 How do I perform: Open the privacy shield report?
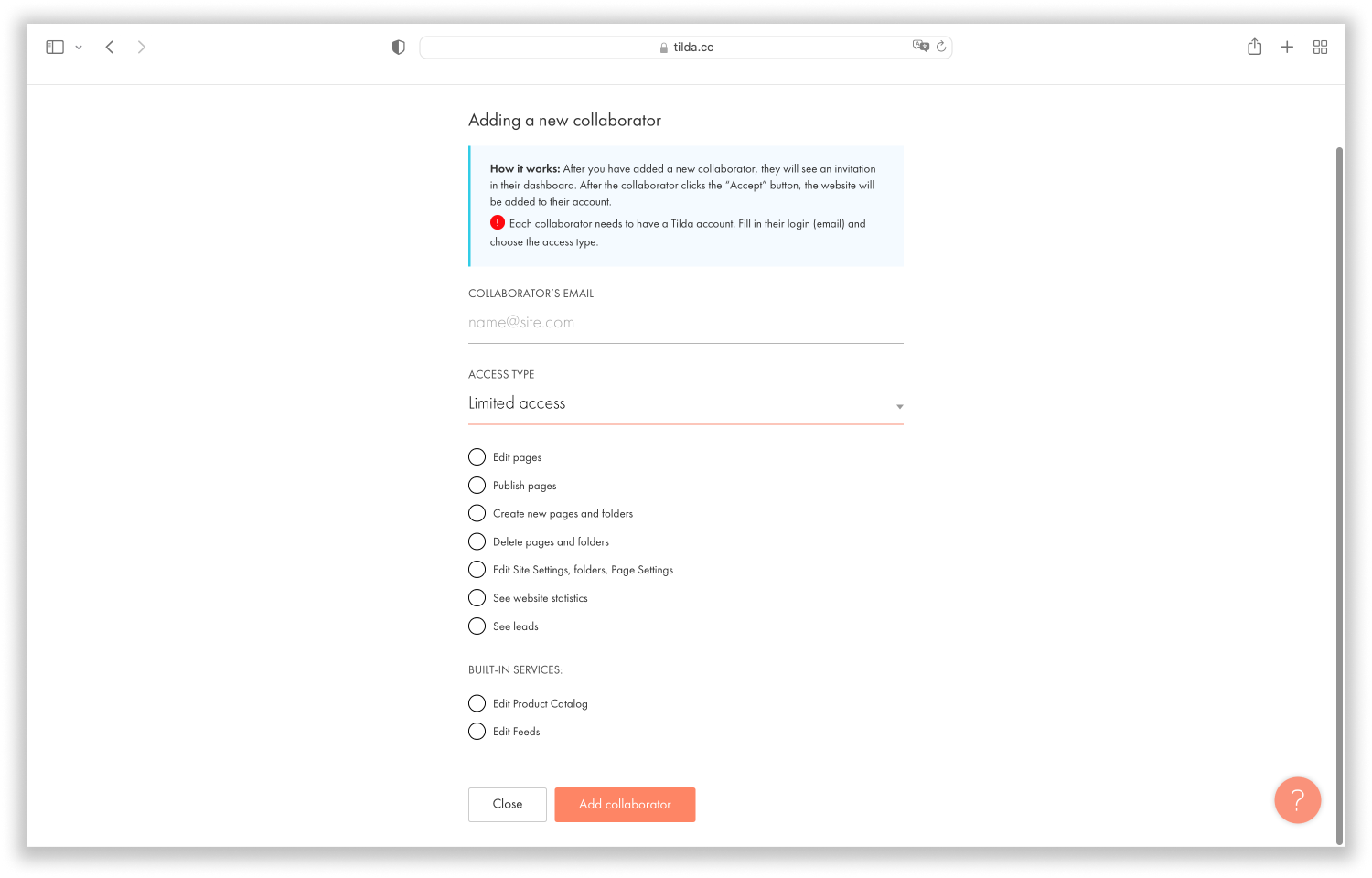[x=398, y=47]
